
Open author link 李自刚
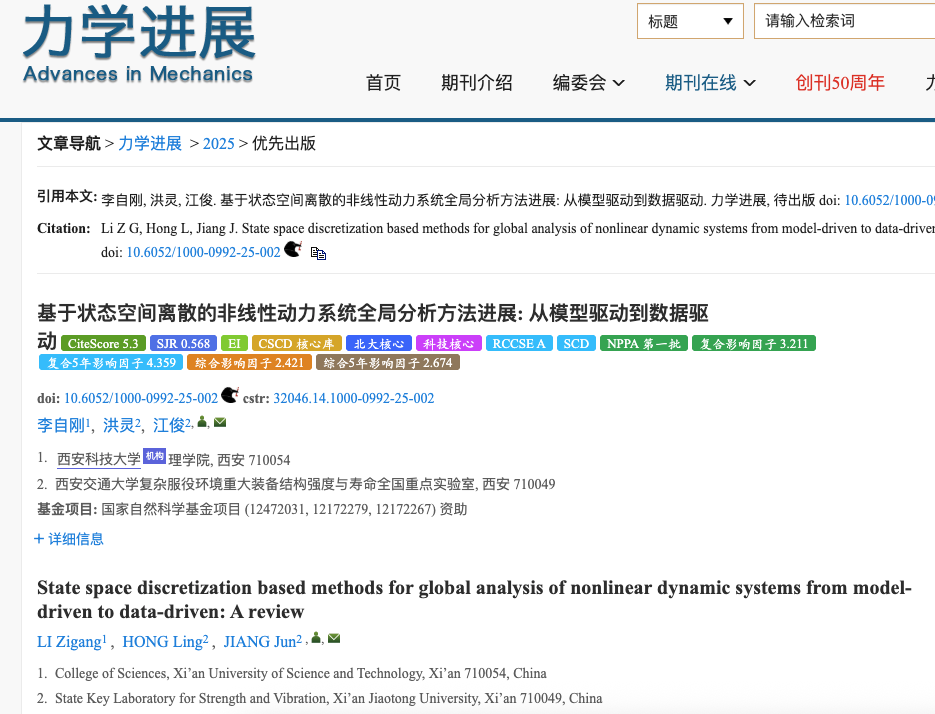(x=61, y=426)
